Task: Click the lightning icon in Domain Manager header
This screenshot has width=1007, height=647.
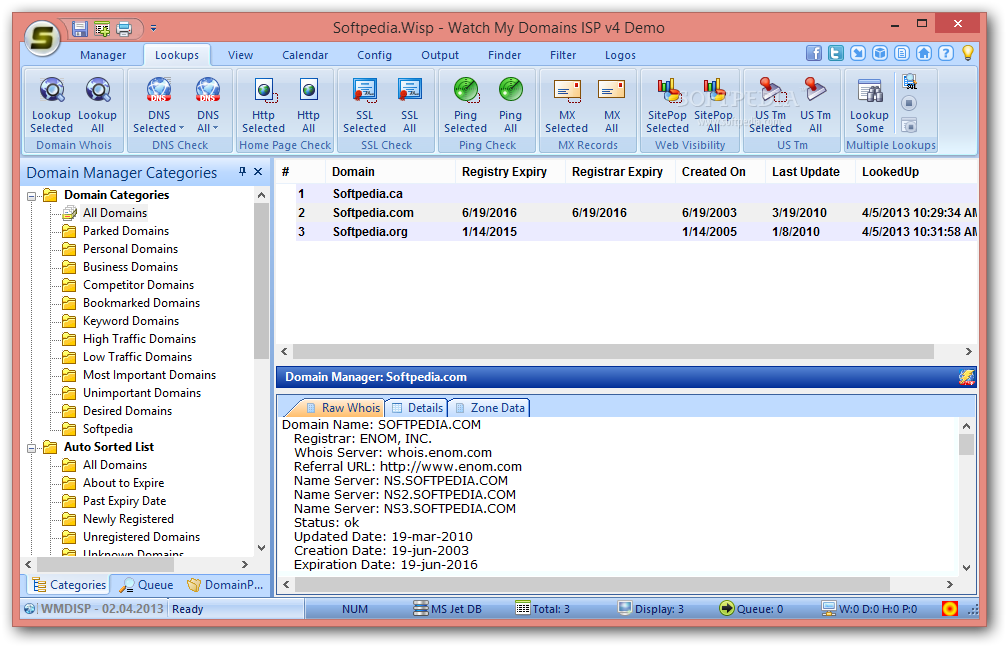Action: point(967,377)
